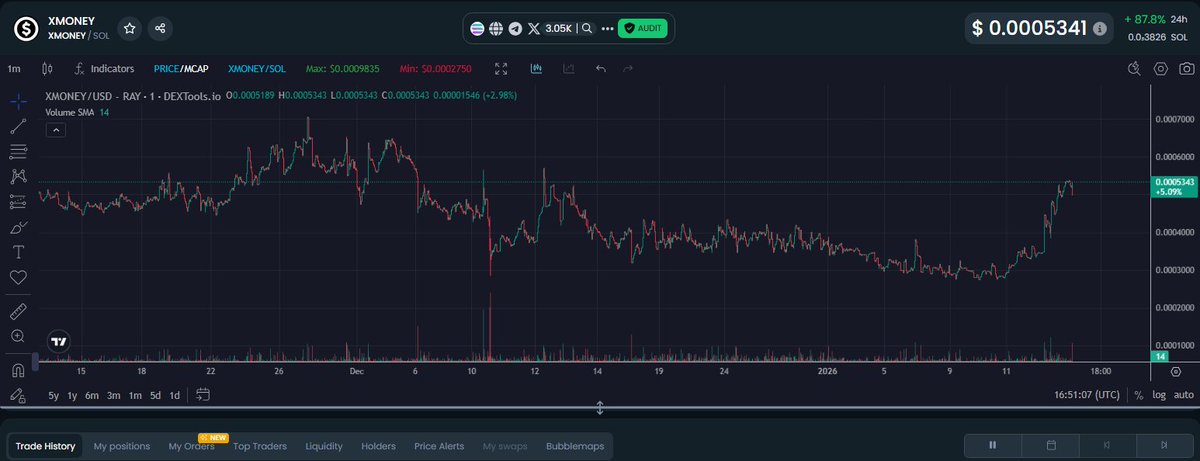
Task: Open the three-dots more options menu
Action: (x=607, y=29)
